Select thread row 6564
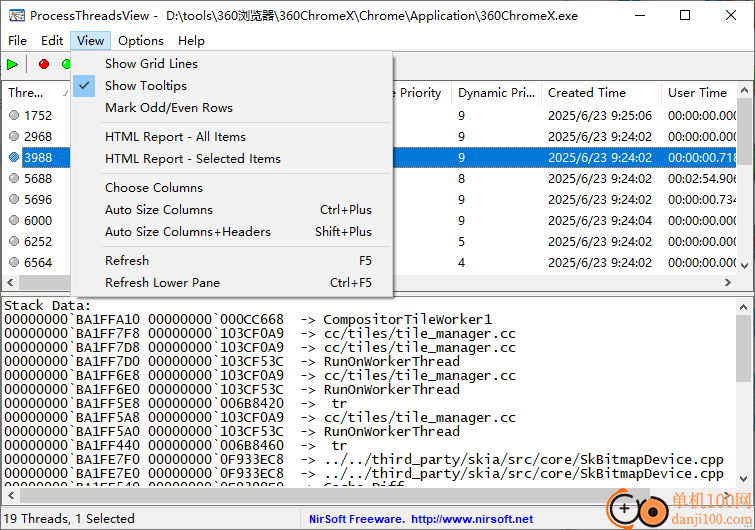 [x=38, y=262]
